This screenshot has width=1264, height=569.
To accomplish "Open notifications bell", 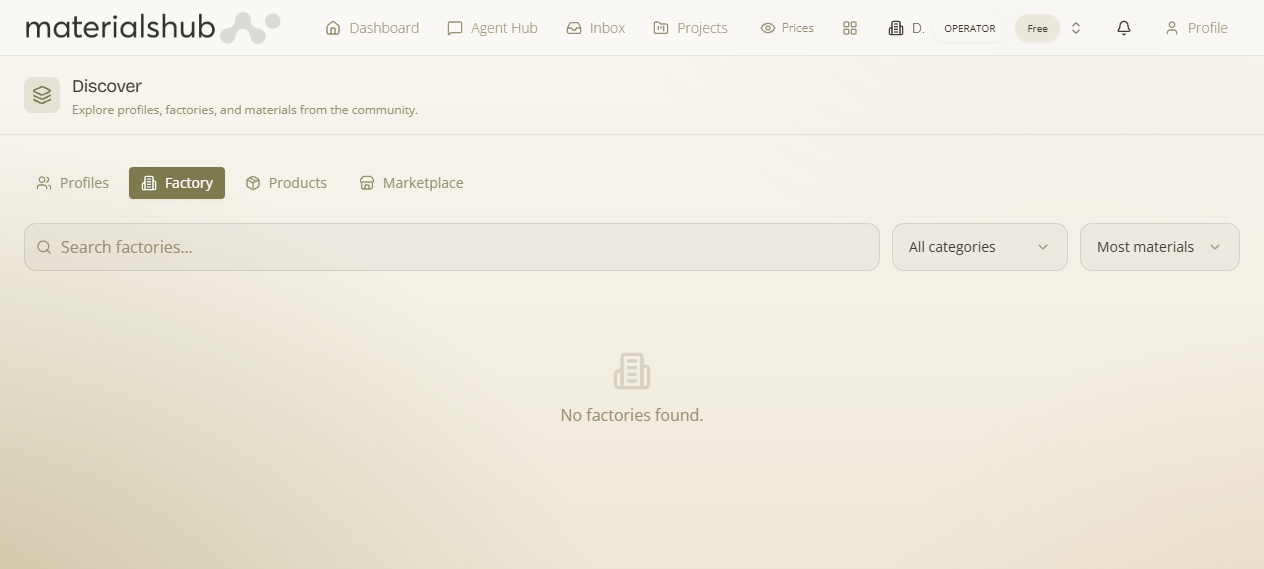I will [1124, 28].
